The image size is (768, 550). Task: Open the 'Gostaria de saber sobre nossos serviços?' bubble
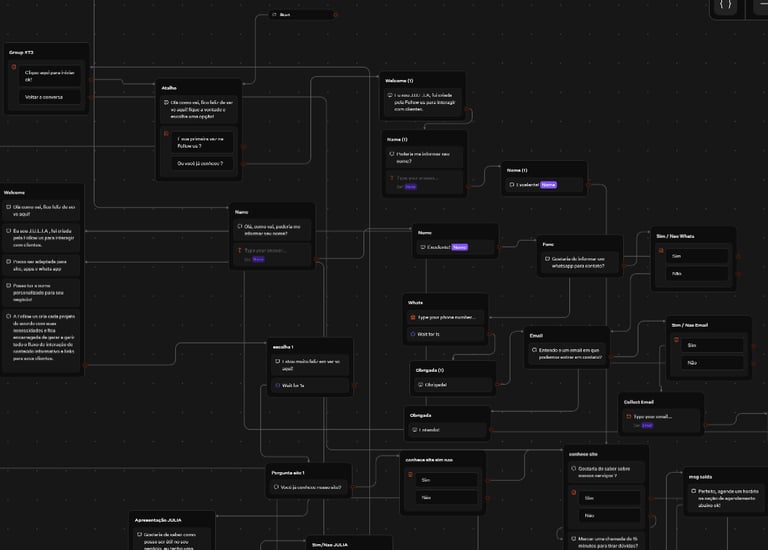point(606,472)
